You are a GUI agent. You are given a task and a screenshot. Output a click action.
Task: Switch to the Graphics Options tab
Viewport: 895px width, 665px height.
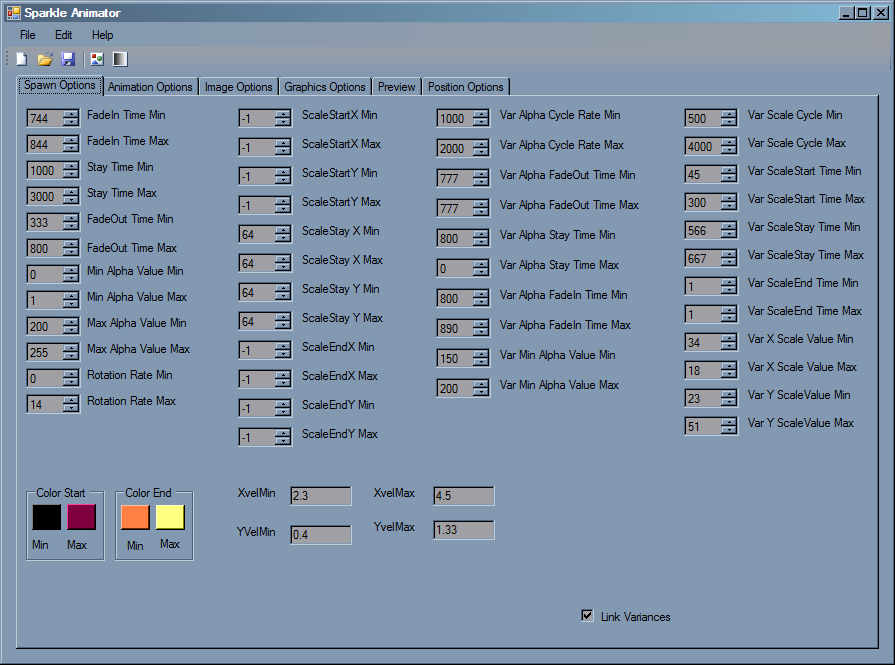[x=324, y=86]
